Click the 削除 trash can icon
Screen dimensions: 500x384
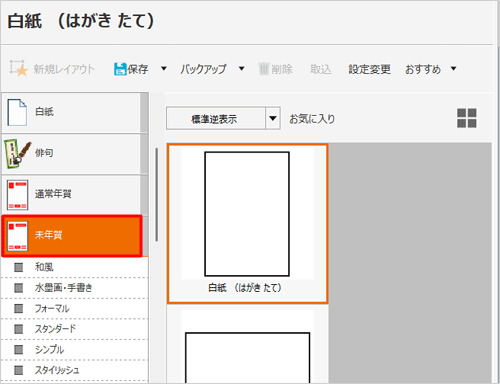coord(264,69)
